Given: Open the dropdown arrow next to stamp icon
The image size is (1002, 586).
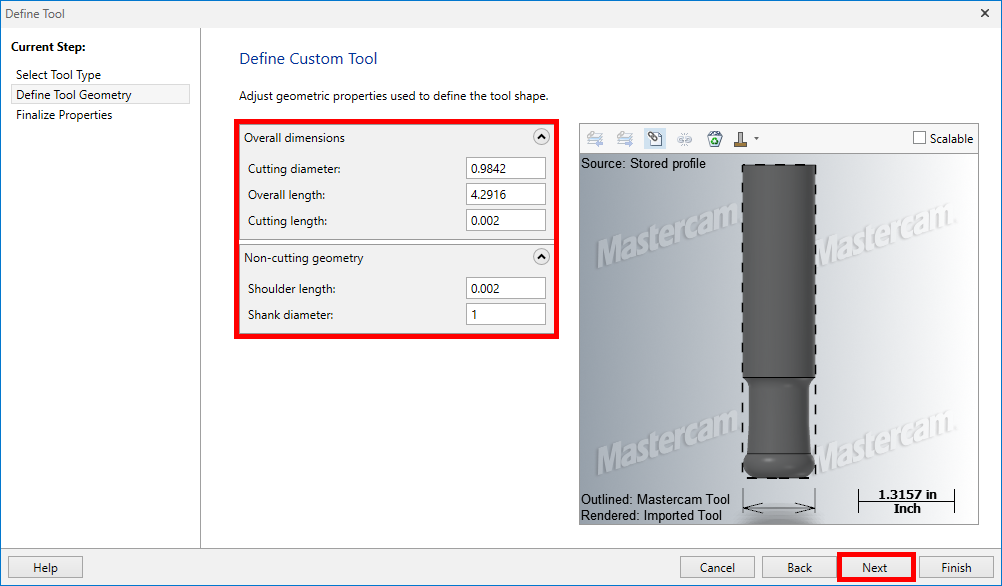Looking at the screenshot, I should [x=757, y=139].
